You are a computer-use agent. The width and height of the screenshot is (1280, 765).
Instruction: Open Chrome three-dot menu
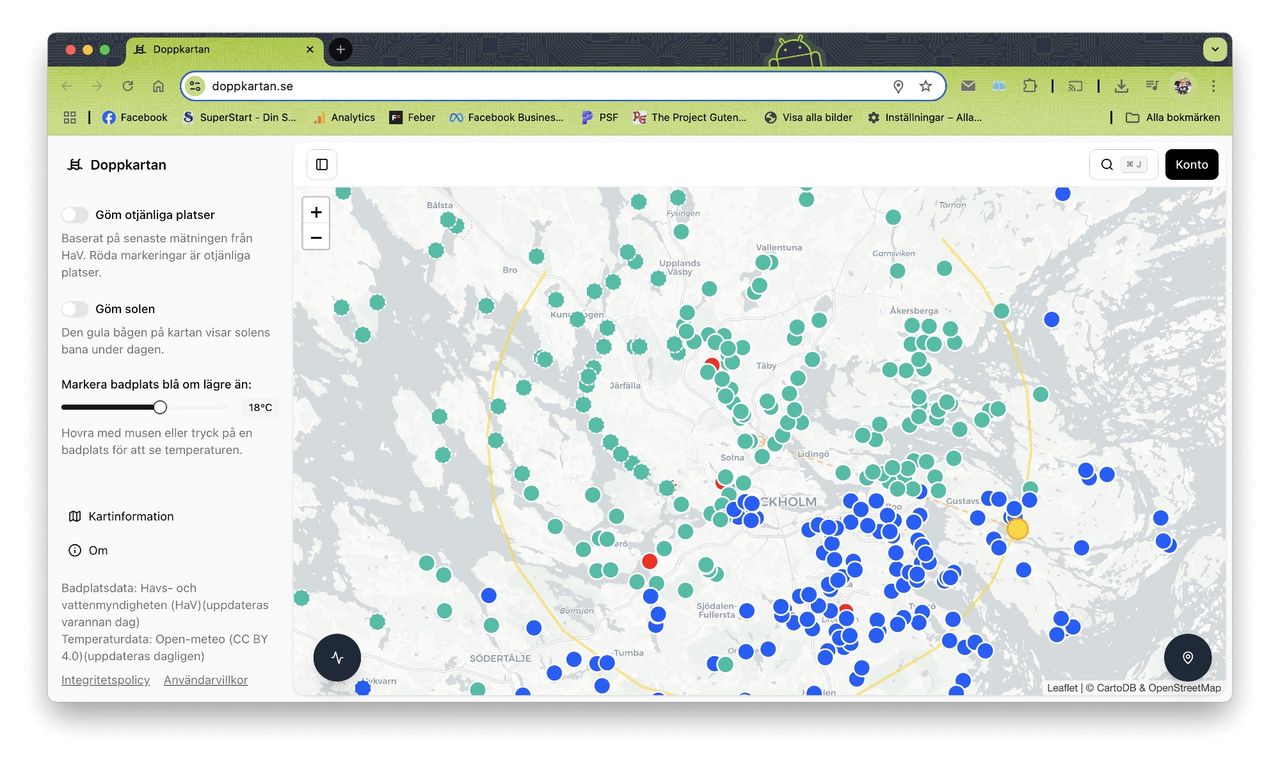coord(1213,87)
